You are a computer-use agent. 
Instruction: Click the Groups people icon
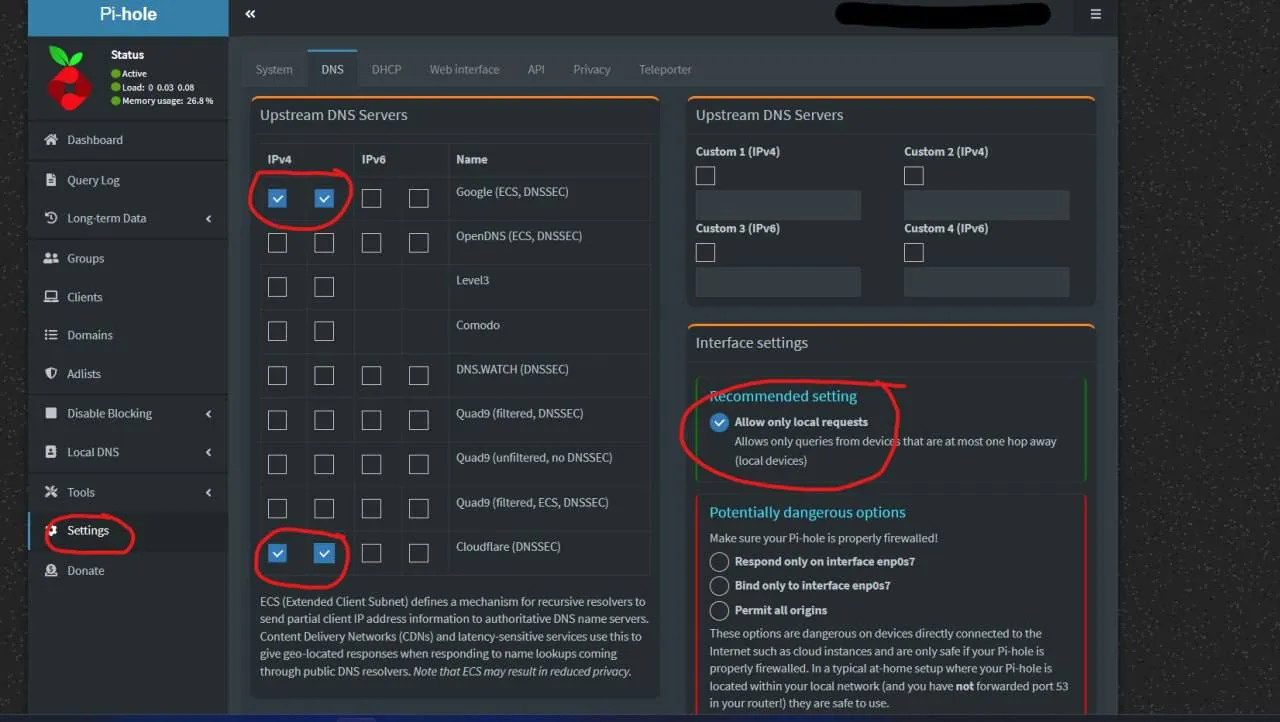[51, 258]
